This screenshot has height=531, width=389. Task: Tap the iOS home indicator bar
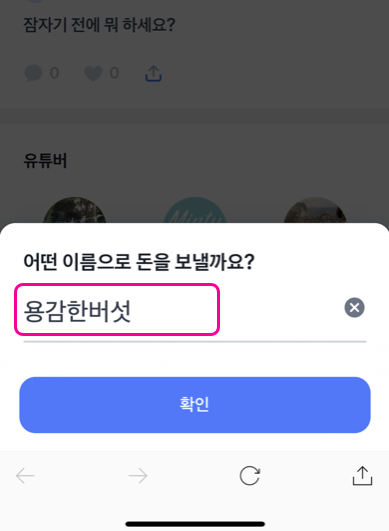point(195,524)
